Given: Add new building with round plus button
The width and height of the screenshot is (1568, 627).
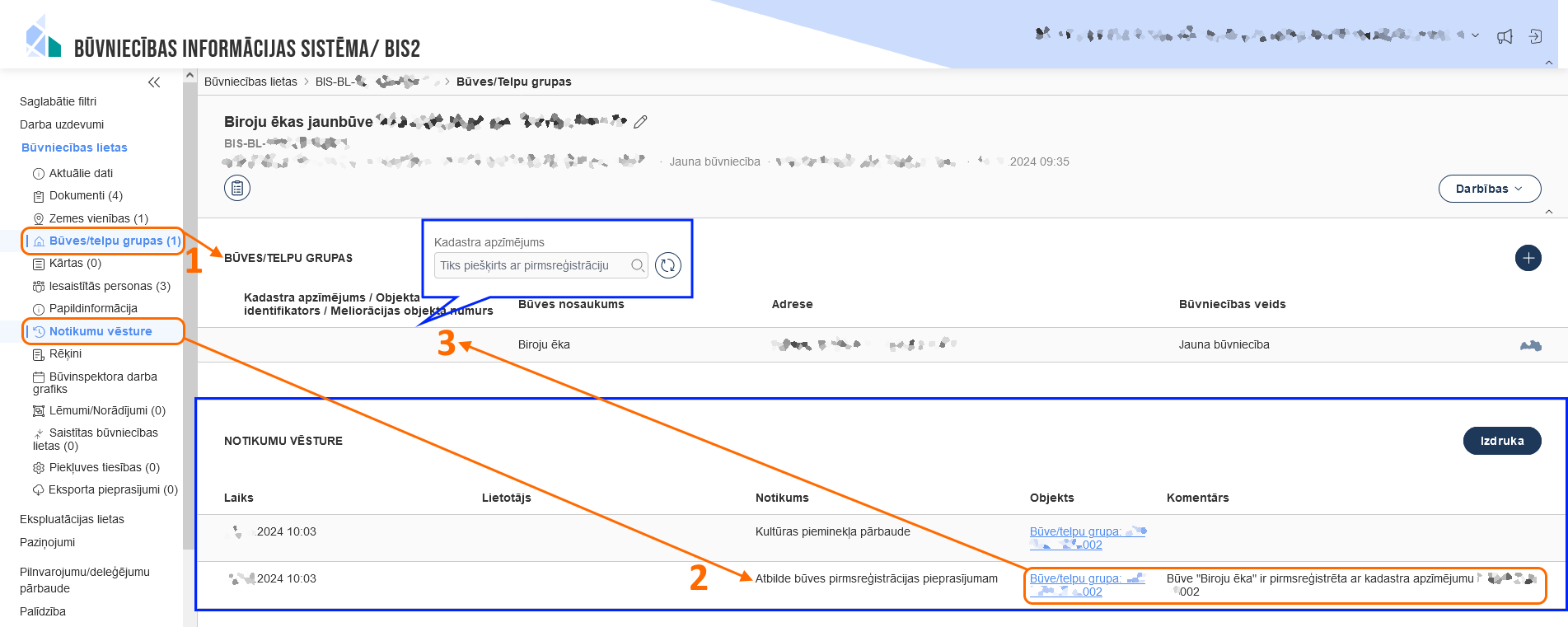Looking at the screenshot, I should (1528, 258).
